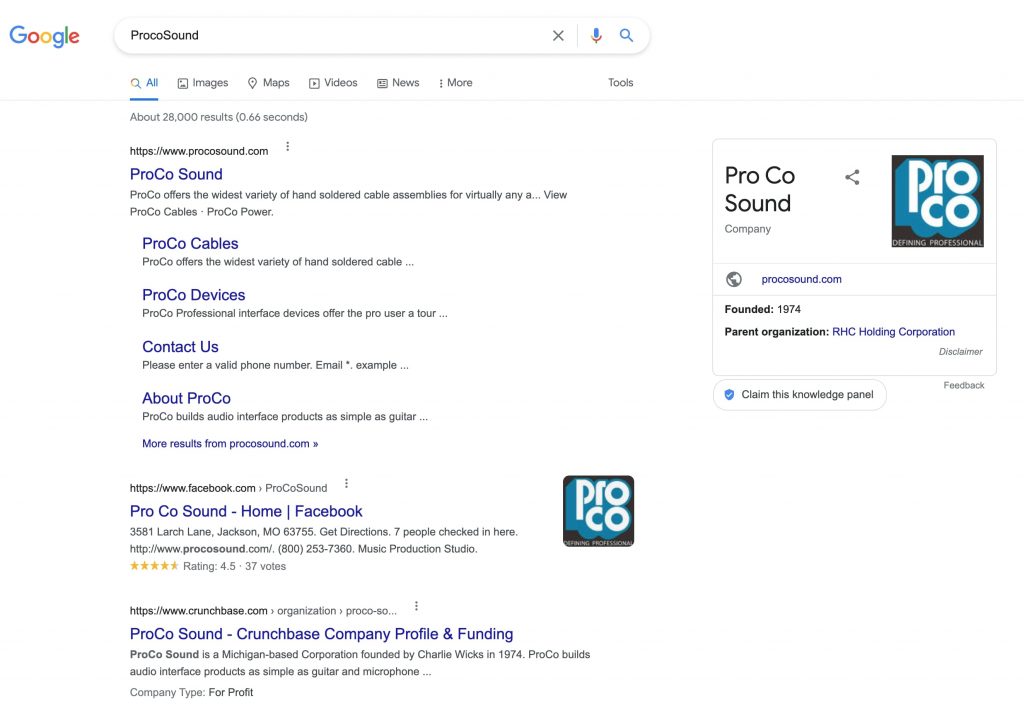The width and height of the screenshot is (1024, 722).
Task: Send Feedback on the knowledge panel
Action: coord(963,386)
